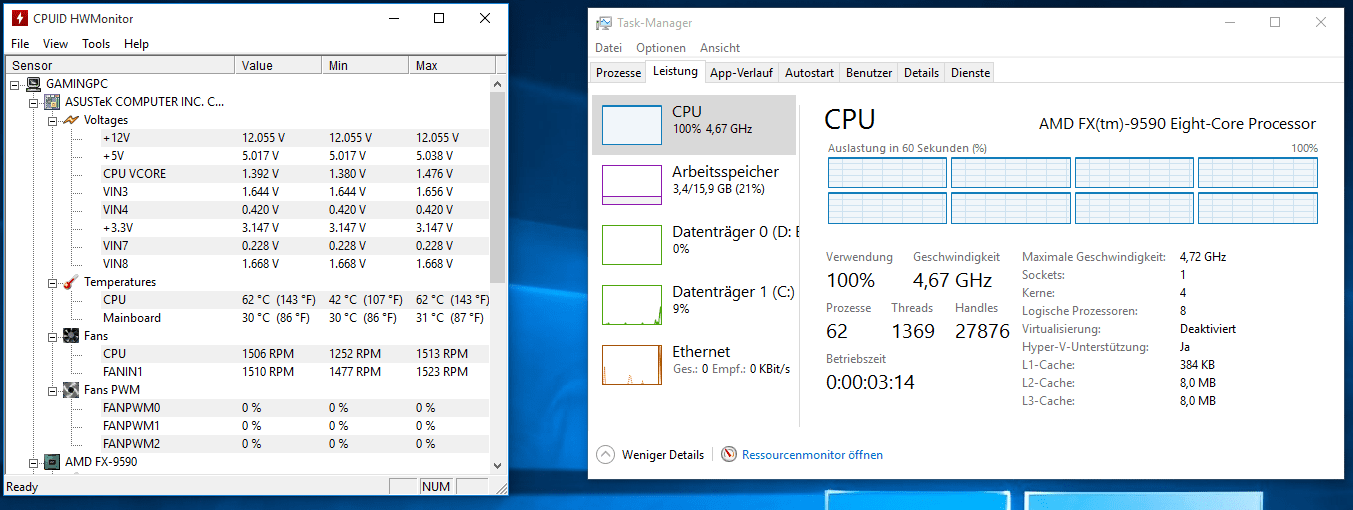Screen dimensions: 1353x510
Task: Click the Voltages category icon
Action: 70,120
